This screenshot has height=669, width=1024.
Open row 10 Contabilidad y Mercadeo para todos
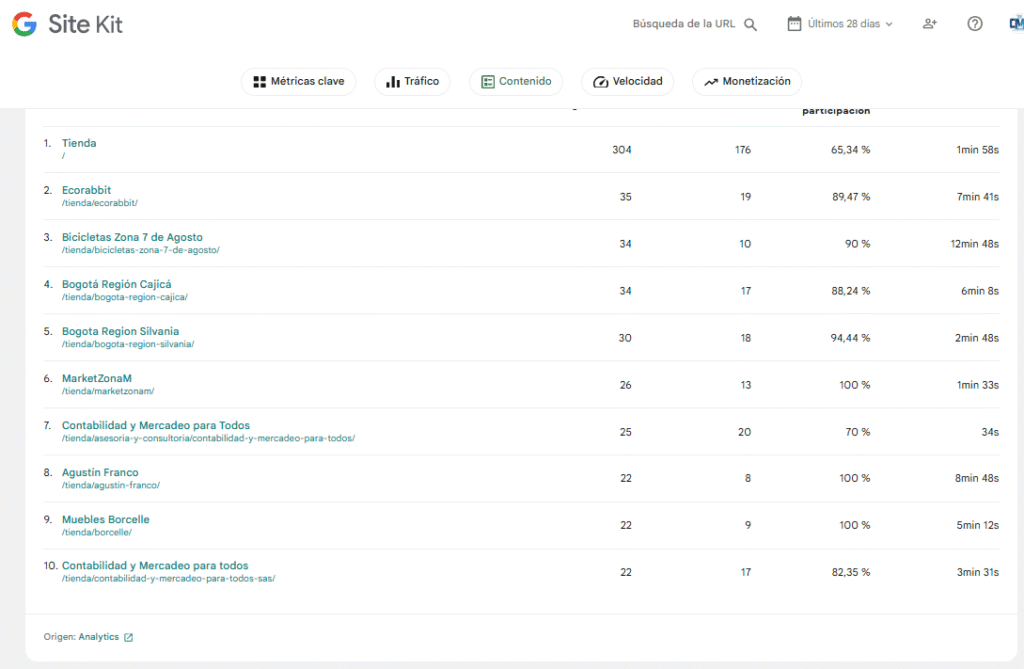pyautogui.click(x=155, y=566)
